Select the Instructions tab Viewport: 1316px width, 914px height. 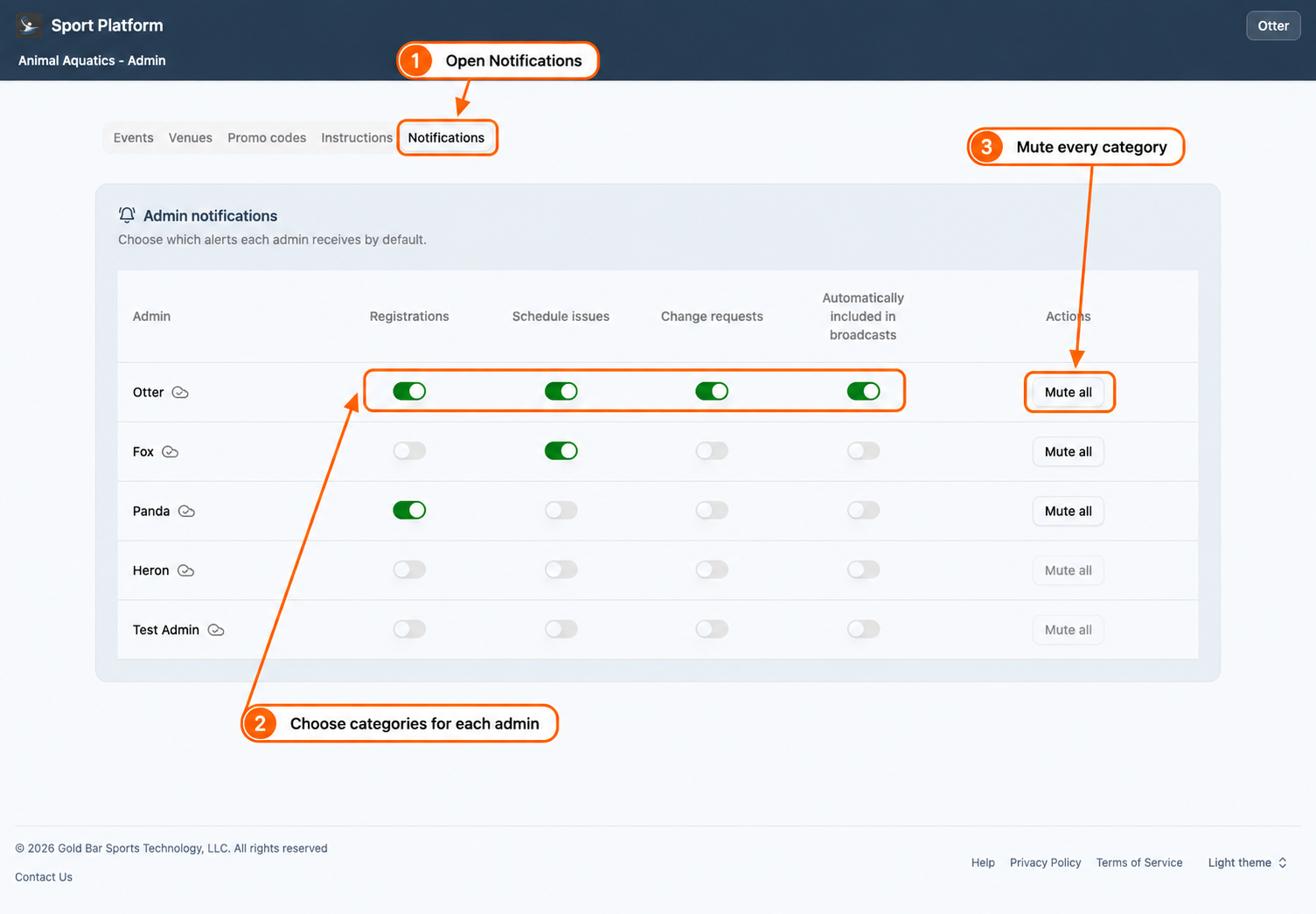tap(357, 137)
